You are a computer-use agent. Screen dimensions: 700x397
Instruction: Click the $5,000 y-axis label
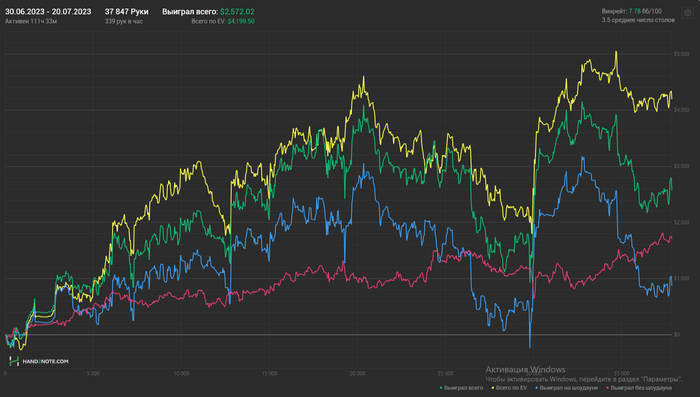(681, 54)
